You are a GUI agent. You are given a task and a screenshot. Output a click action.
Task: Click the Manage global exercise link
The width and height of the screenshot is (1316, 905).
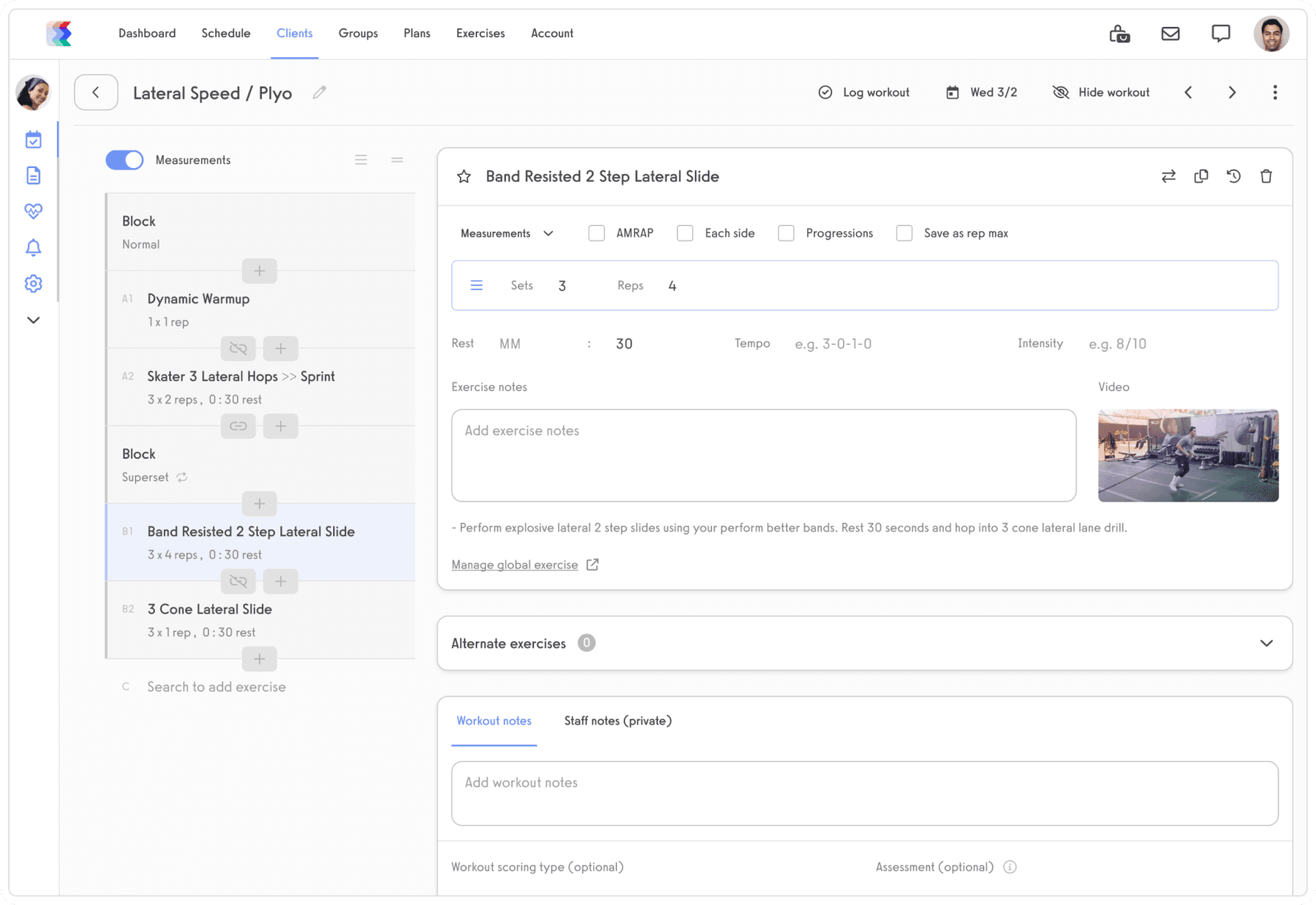[x=515, y=565]
